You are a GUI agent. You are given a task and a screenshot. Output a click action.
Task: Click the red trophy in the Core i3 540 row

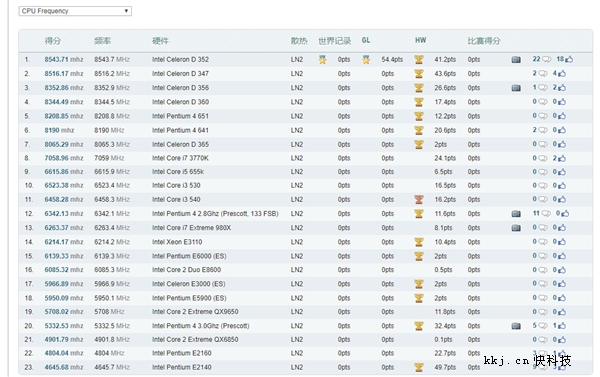[x=419, y=200]
